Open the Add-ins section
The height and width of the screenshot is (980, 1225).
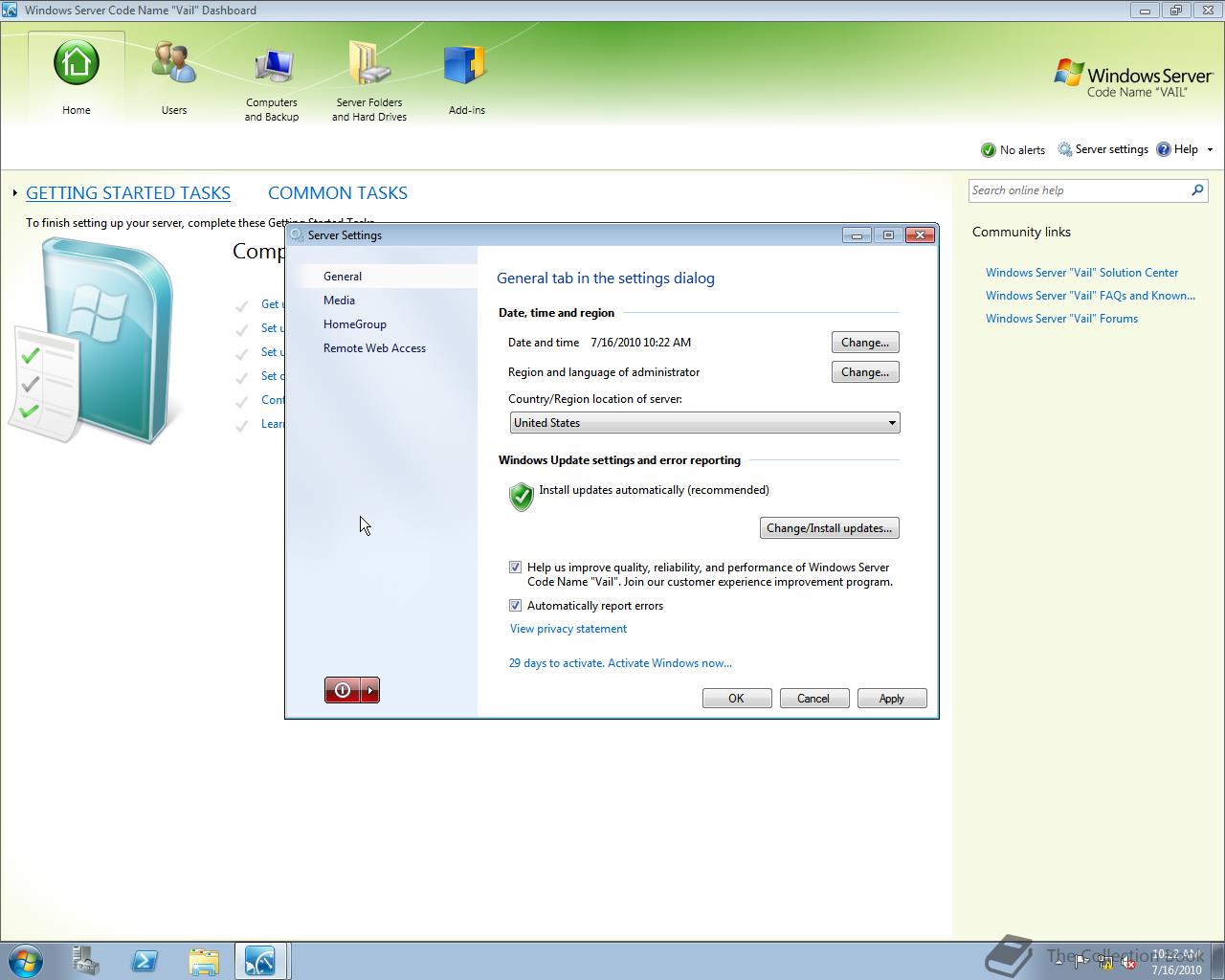click(467, 78)
